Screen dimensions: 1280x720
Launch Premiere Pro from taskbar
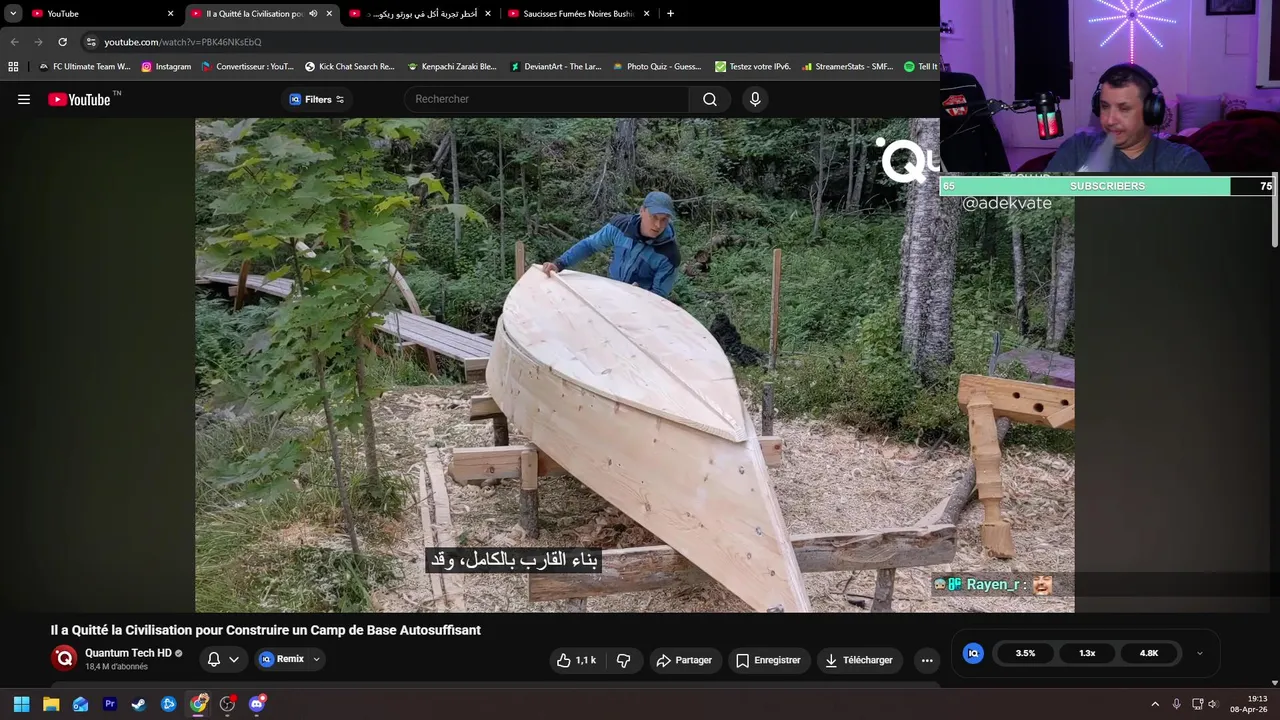[110, 704]
